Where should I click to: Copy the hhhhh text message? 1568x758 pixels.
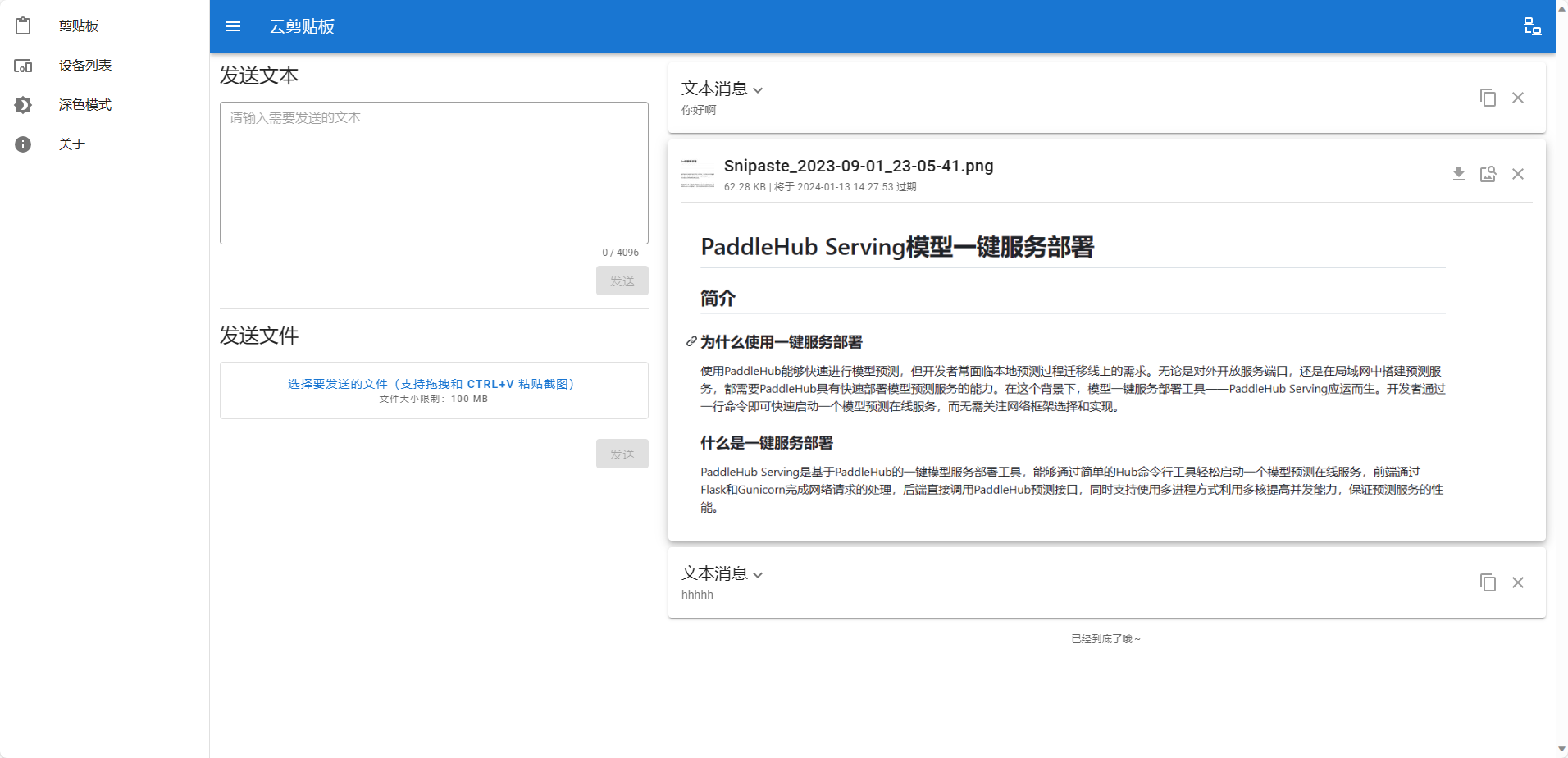[x=1487, y=582]
